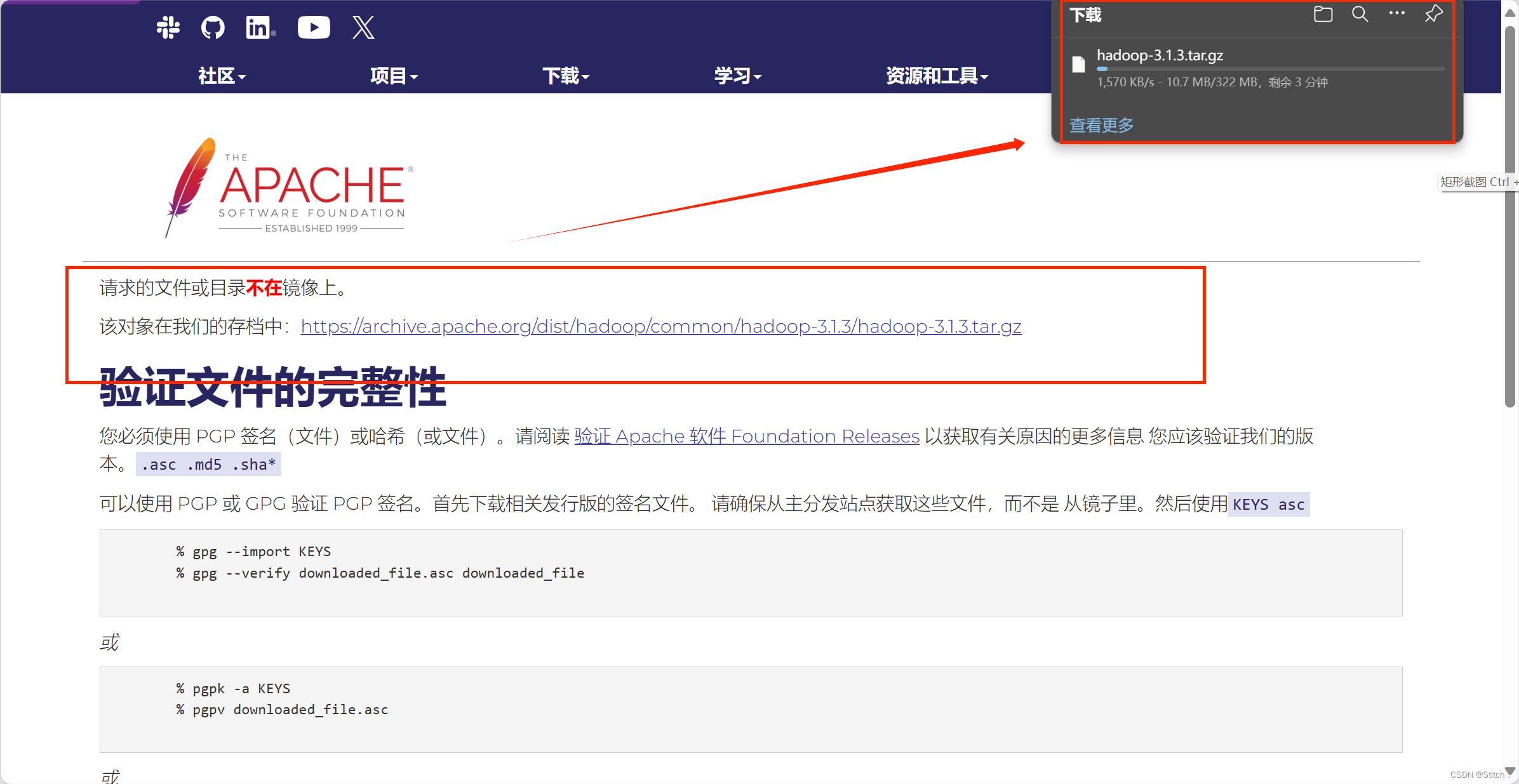The width and height of the screenshot is (1519, 784).
Task: Click the vertical scrollbar thumb
Action: [1510, 216]
